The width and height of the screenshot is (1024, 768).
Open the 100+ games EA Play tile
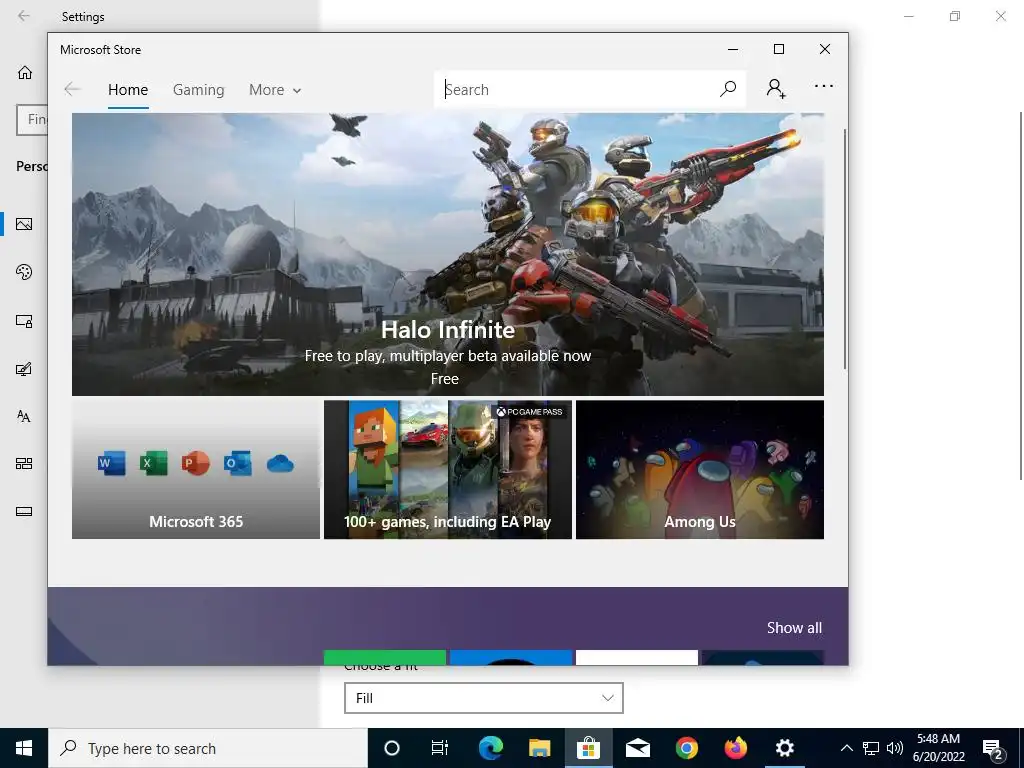pos(448,470)
